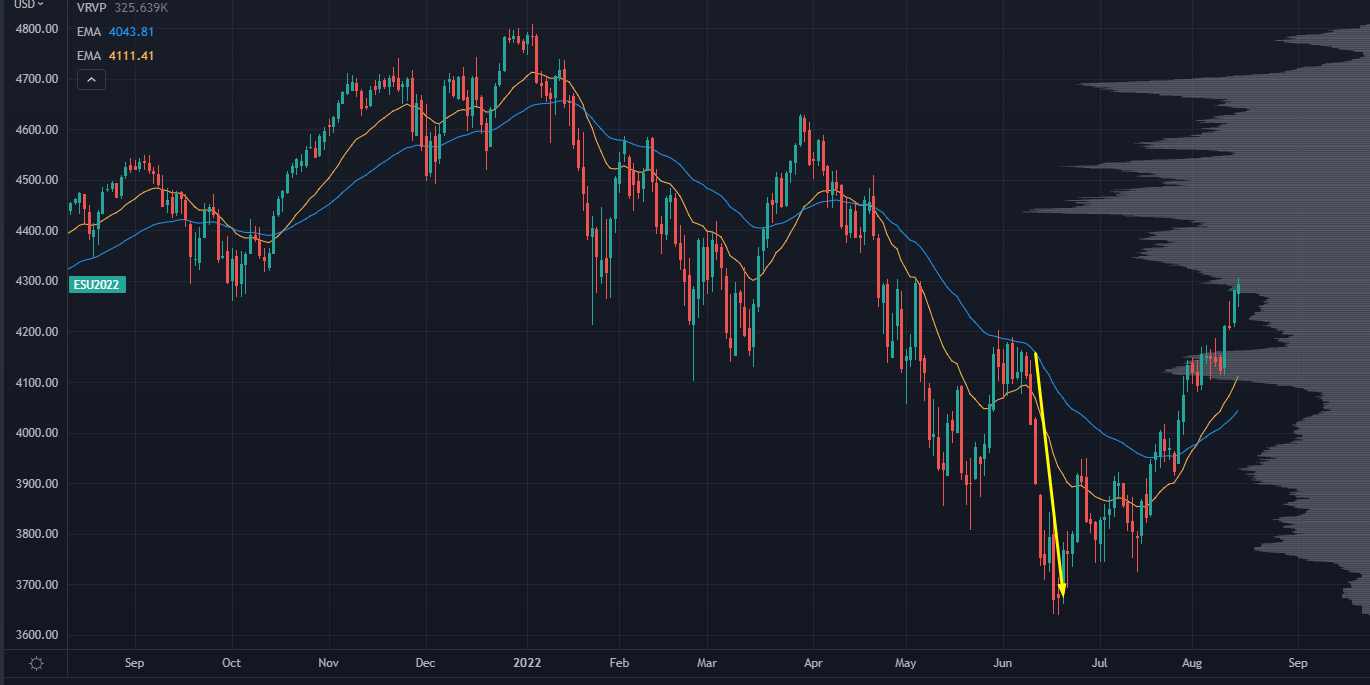This screenshot has height=685, width=1370.
Task: Click the 4600.00 price axis label
Action: [x=37, y=130]
